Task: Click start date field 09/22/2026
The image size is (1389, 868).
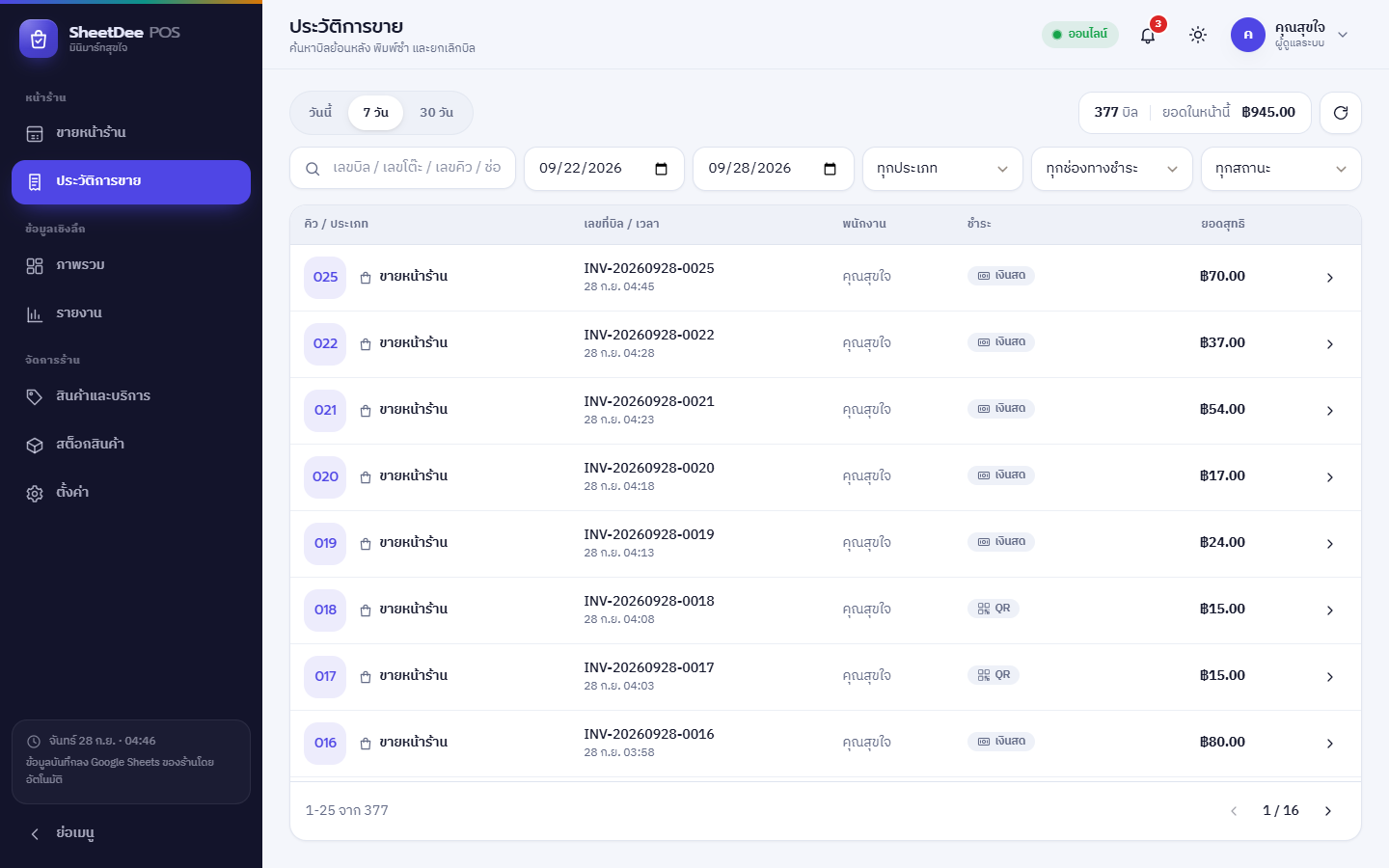Action: pos(604,169)
